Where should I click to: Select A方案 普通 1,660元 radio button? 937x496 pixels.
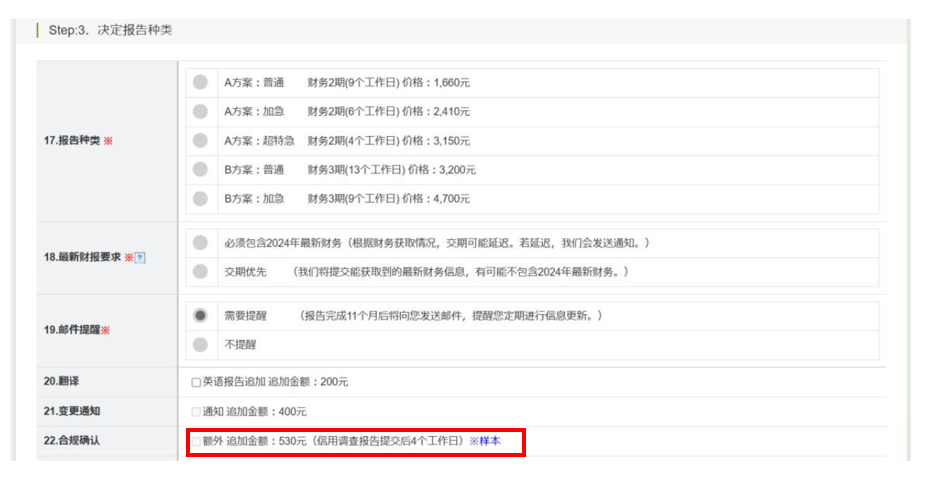[201, 82]
